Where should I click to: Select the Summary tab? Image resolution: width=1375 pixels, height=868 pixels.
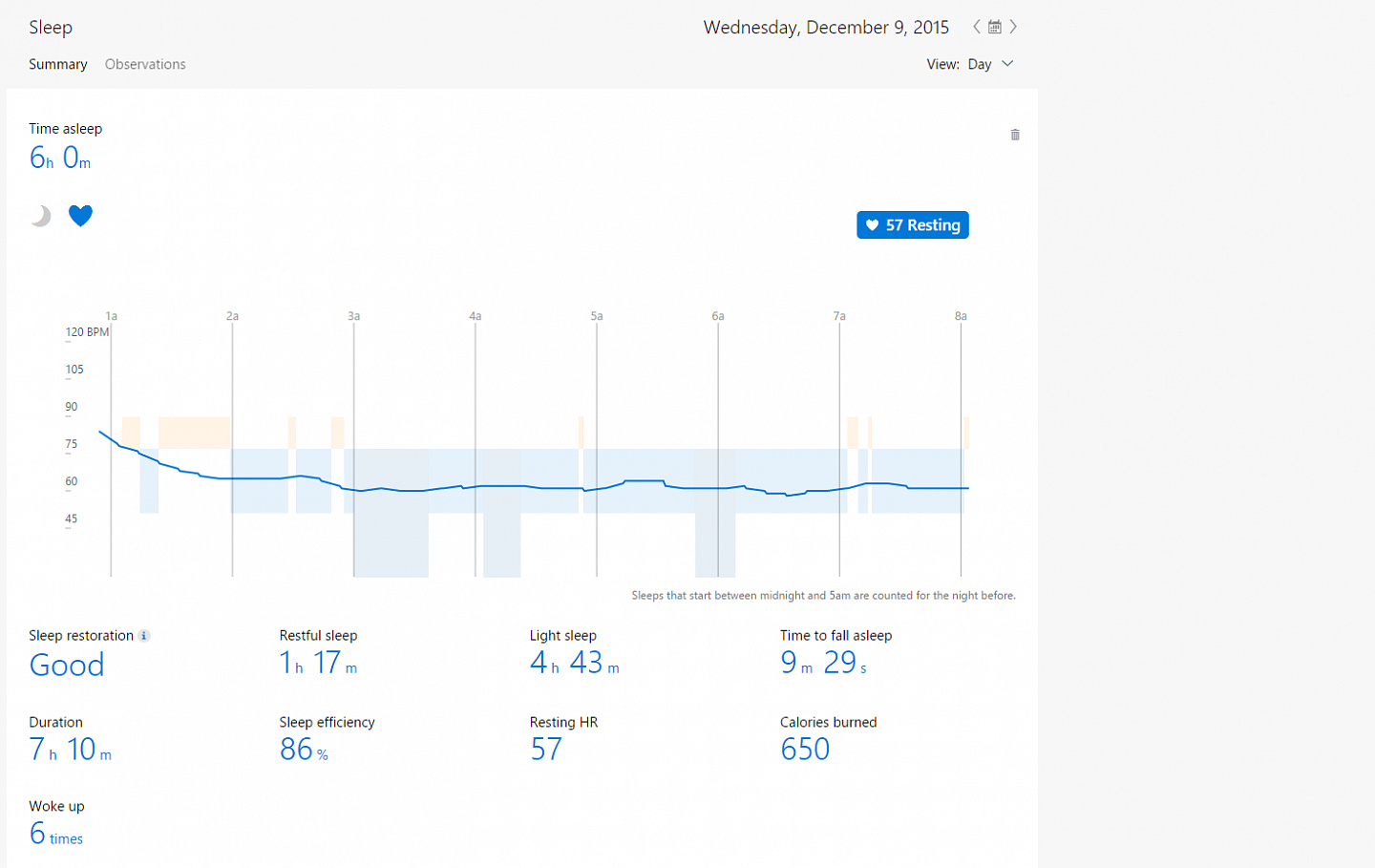click(57, 64)
